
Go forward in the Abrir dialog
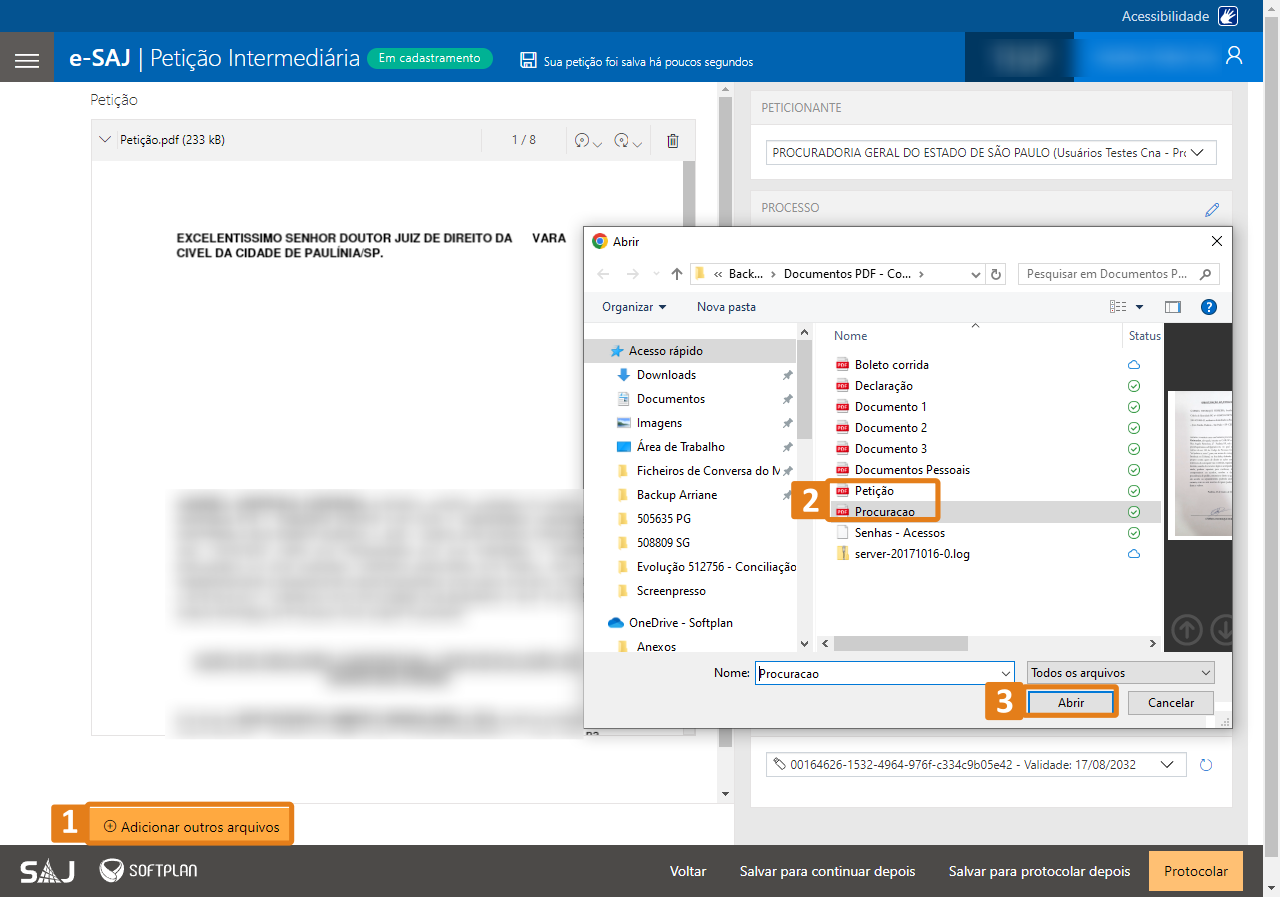click(x=632, y=274)
